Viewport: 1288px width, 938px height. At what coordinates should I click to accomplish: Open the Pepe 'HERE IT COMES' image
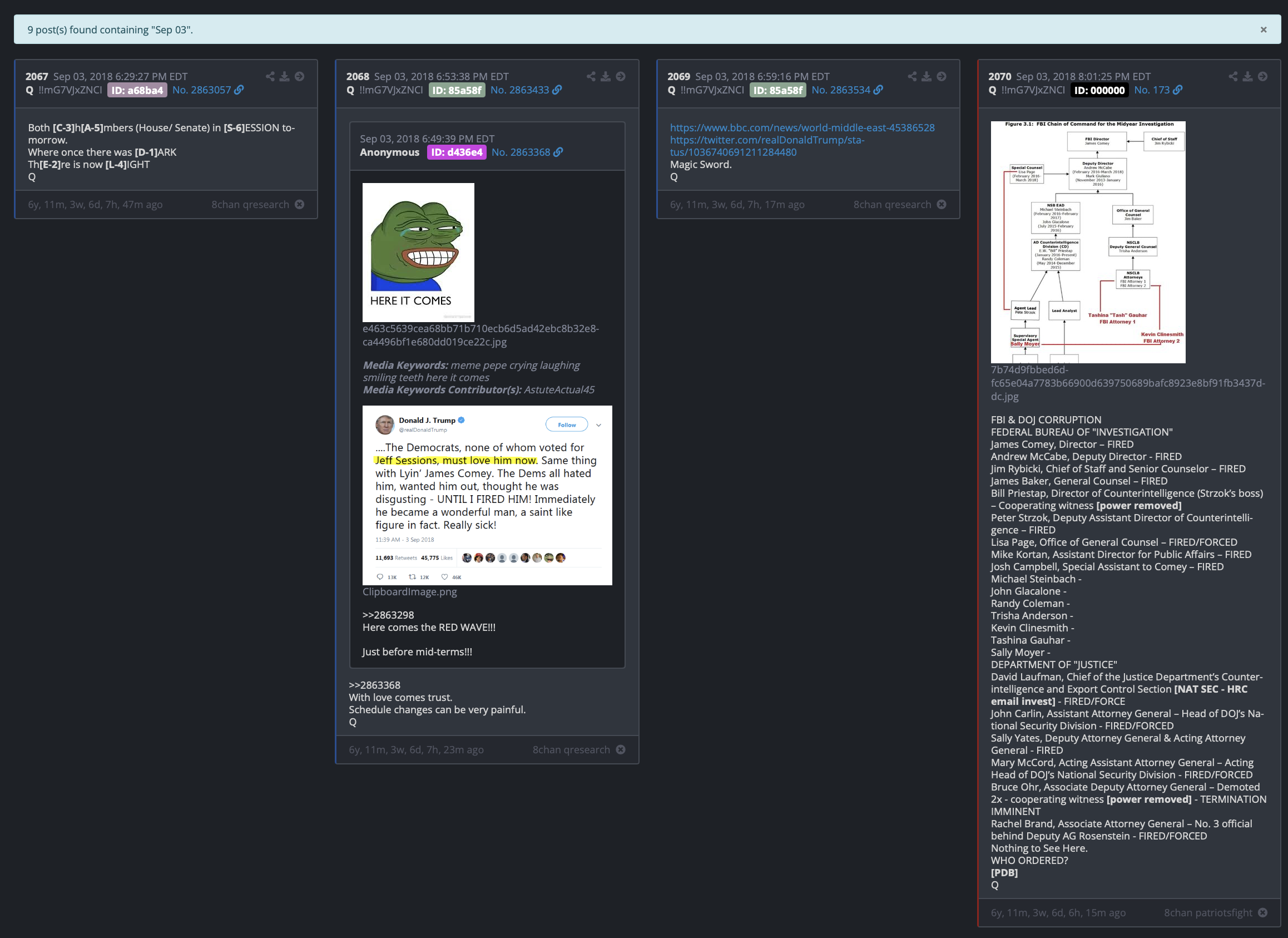pos(419,252)
